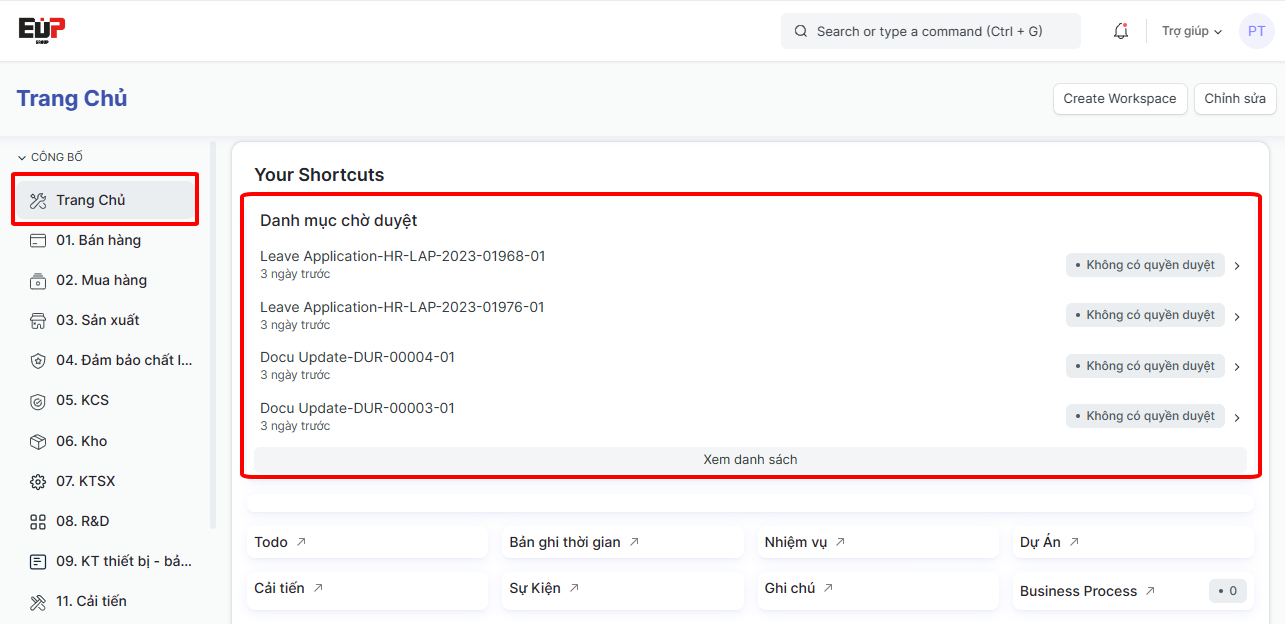Expand the Trợ giúp dropdown
The height and width of the screenshot is (624, 1285).
click(1192, 31)
